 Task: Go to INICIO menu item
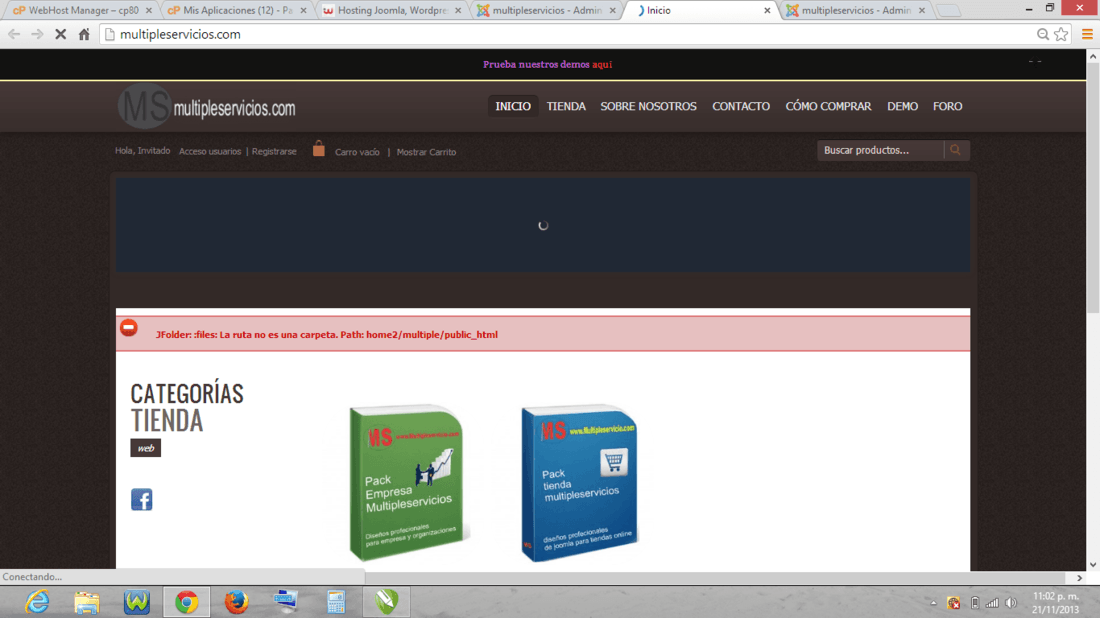coord(513,106)
